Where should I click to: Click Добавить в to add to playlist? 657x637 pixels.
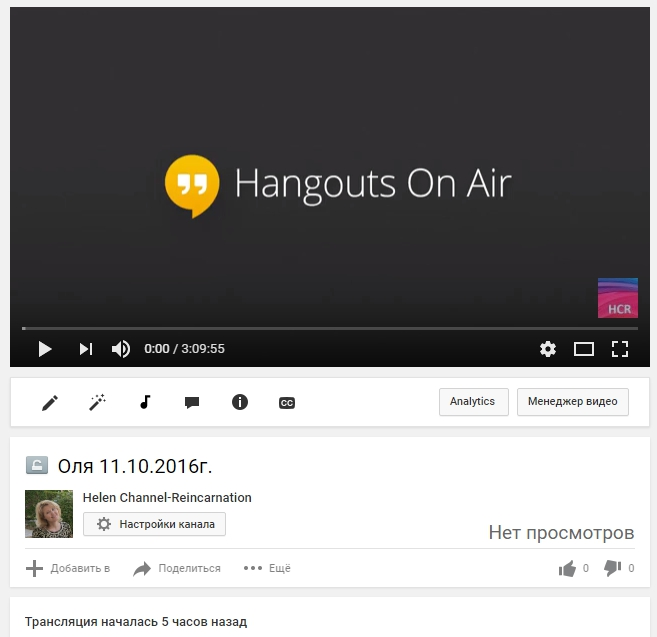pyautogui.click(x=68, y=569)
